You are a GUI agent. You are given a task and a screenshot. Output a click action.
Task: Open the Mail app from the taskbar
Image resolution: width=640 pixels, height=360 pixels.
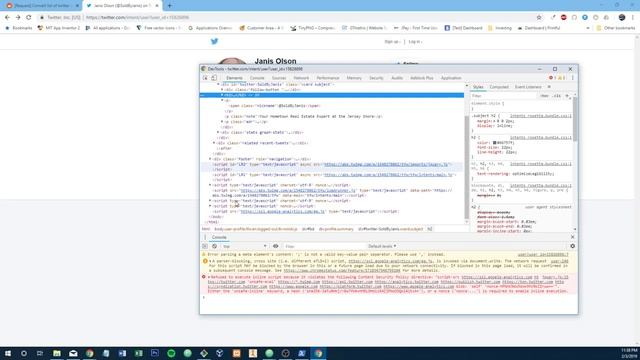(x=73, y=353)
